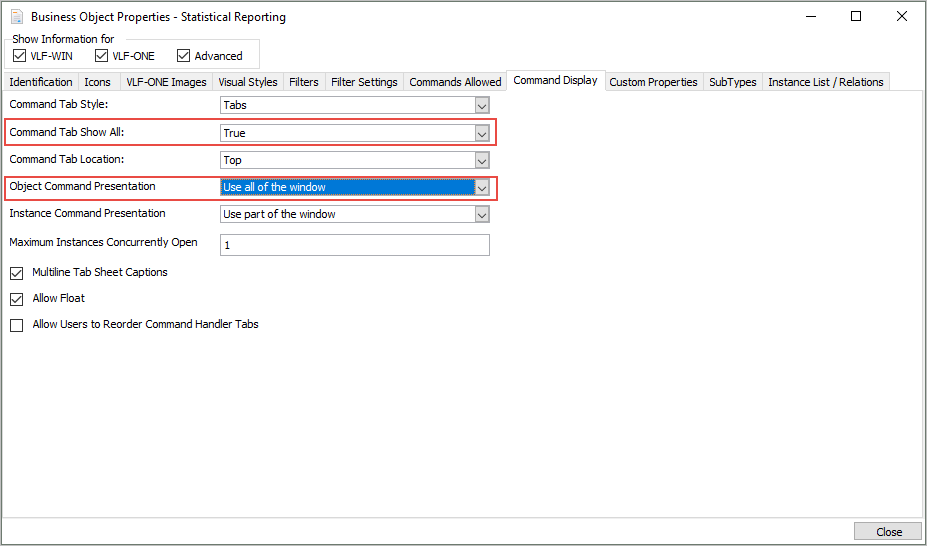
Task: Open the Icons tab
Action: 98,82
